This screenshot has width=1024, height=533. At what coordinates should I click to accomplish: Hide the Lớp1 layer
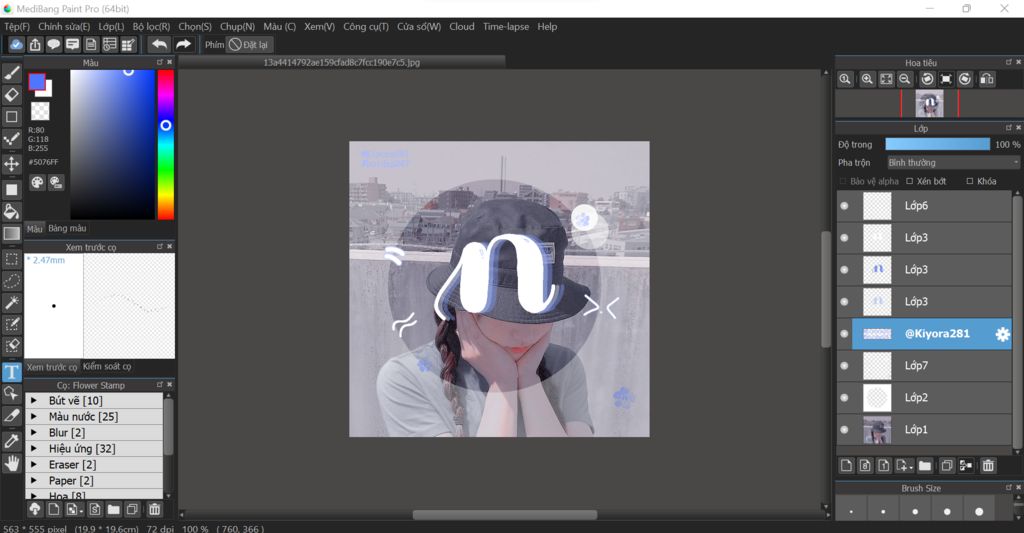[x=844, y=430]
